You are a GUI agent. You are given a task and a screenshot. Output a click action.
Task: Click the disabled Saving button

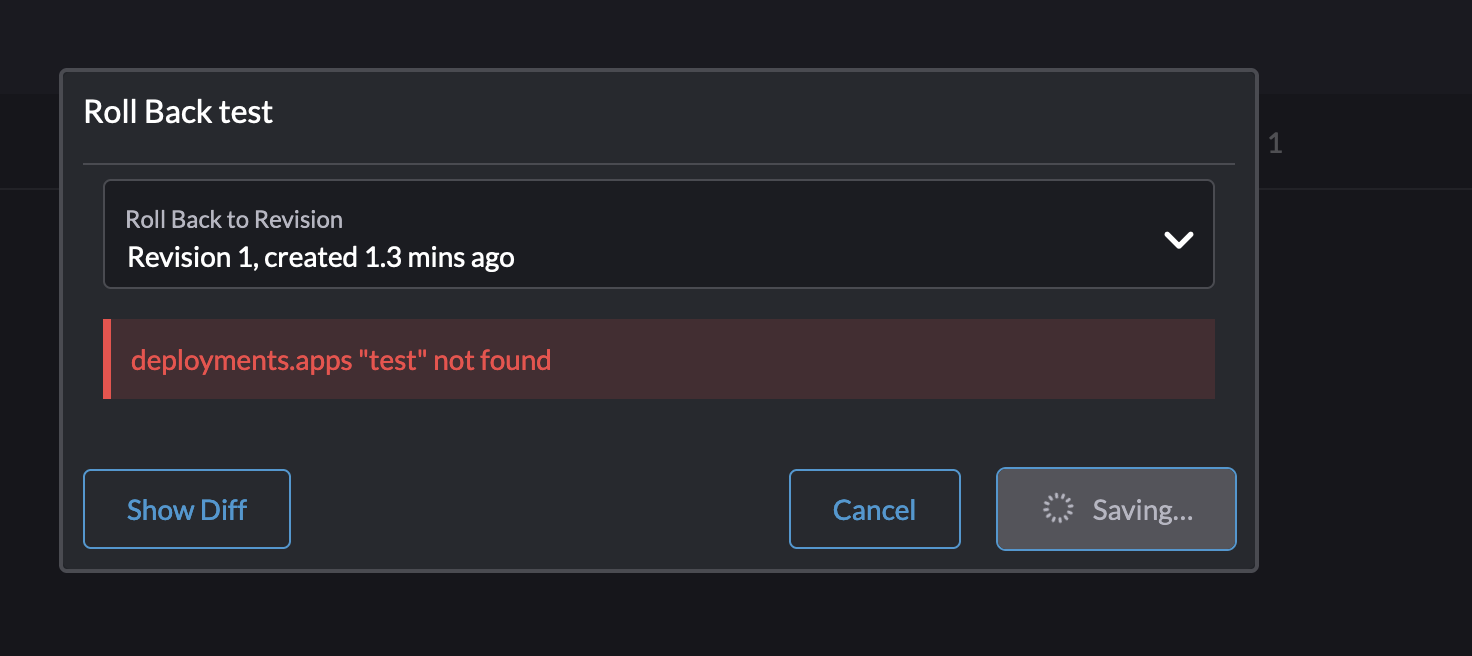pyautogui.click(x=1116, y=509)
